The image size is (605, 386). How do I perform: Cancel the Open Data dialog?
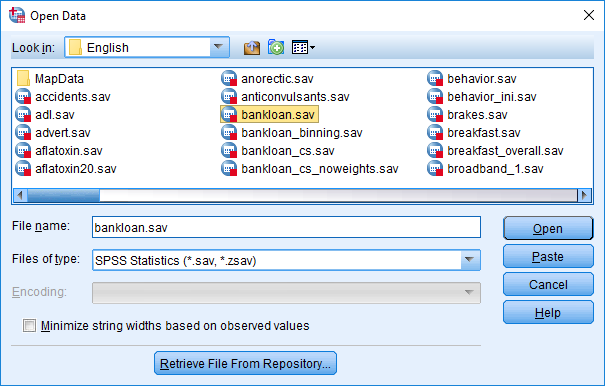pos(548,284)
